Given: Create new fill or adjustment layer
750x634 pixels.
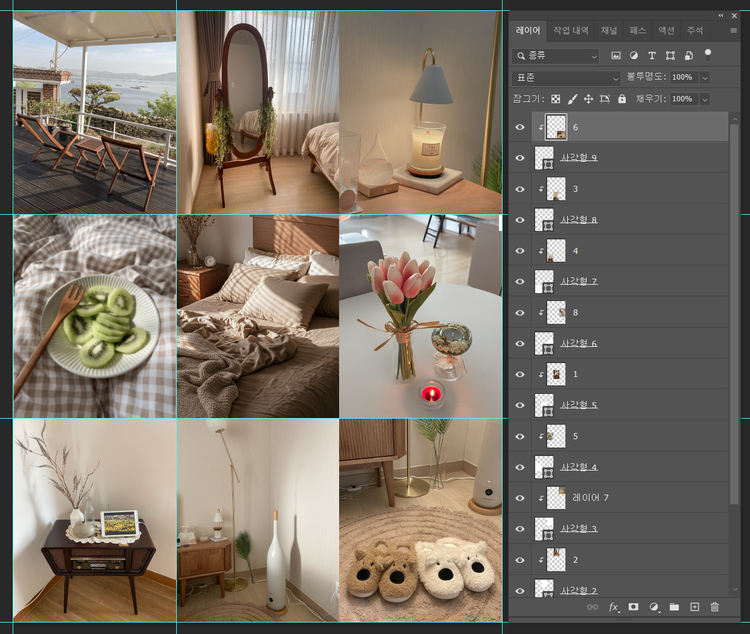Looking at the screenshot, I should tap(654, 607).
